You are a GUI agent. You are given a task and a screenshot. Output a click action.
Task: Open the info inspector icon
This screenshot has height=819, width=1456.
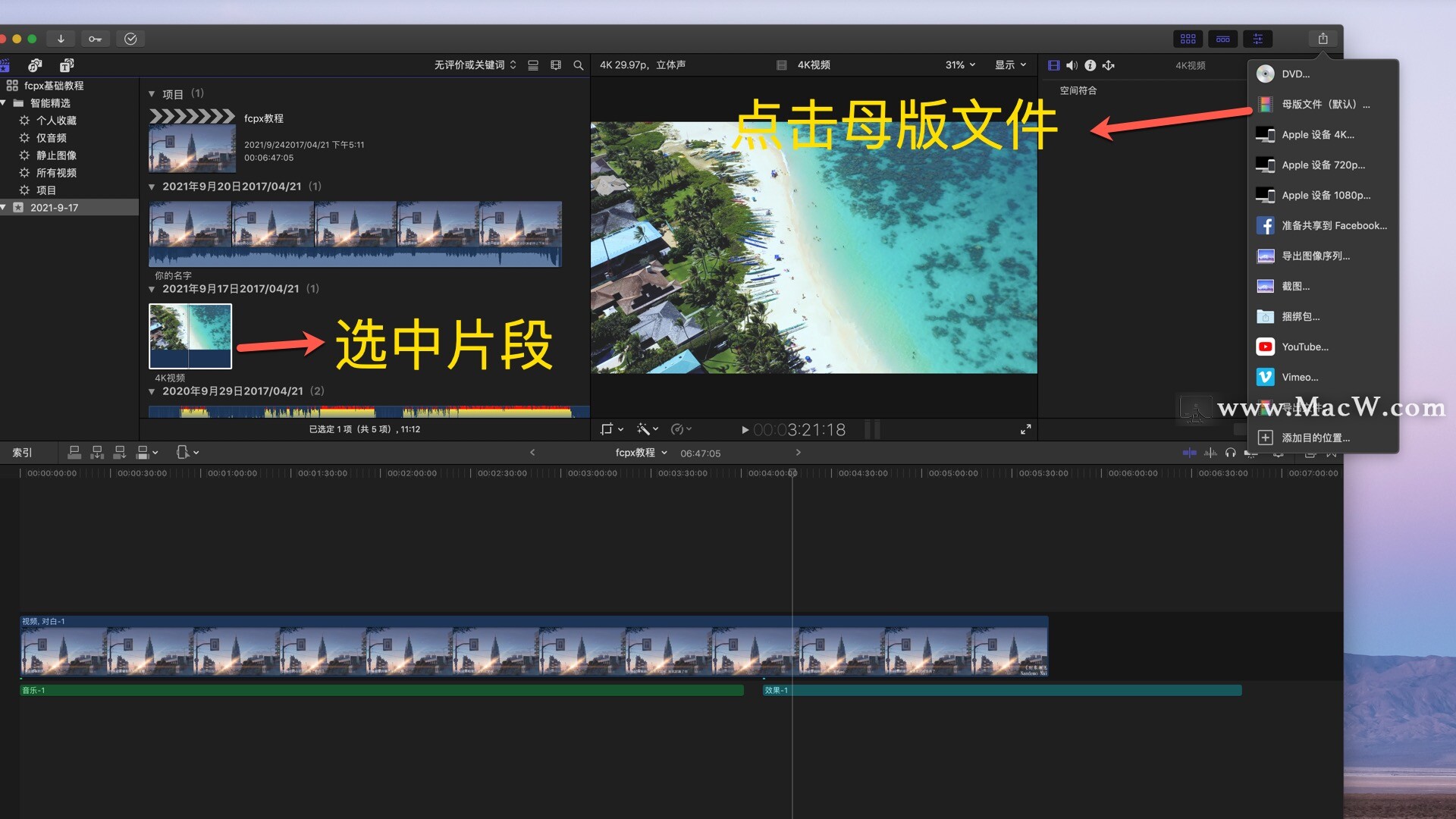[x=1090, y=65]
